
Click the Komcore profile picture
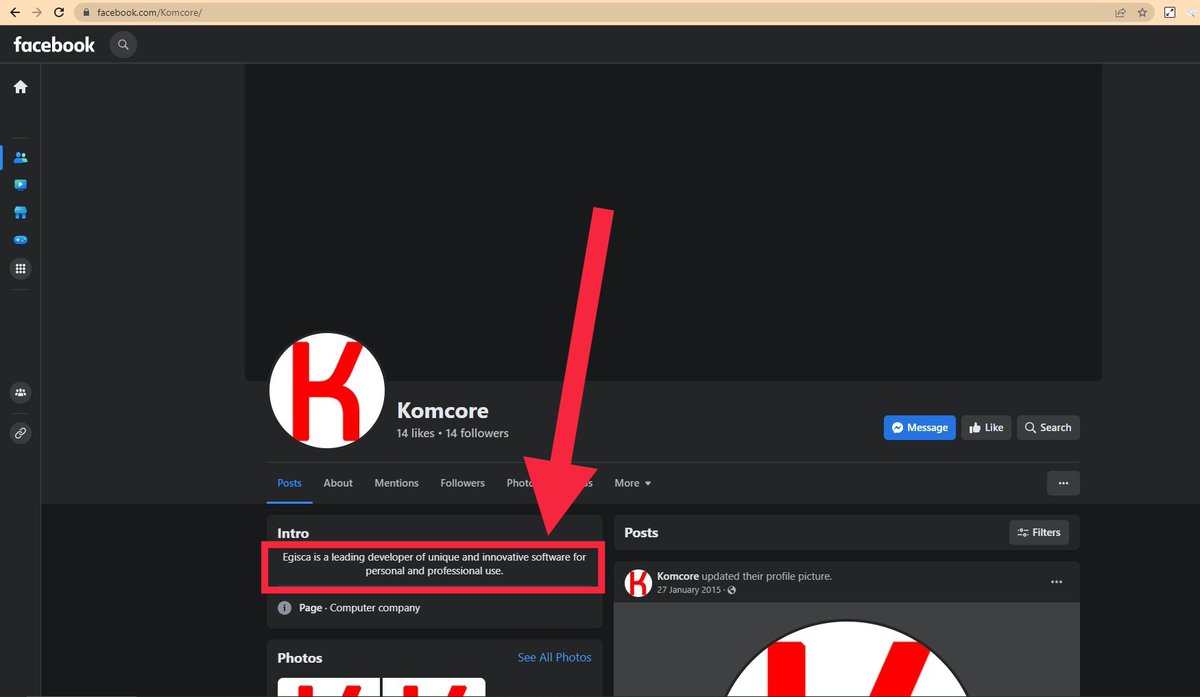click(x=327, y=390)
